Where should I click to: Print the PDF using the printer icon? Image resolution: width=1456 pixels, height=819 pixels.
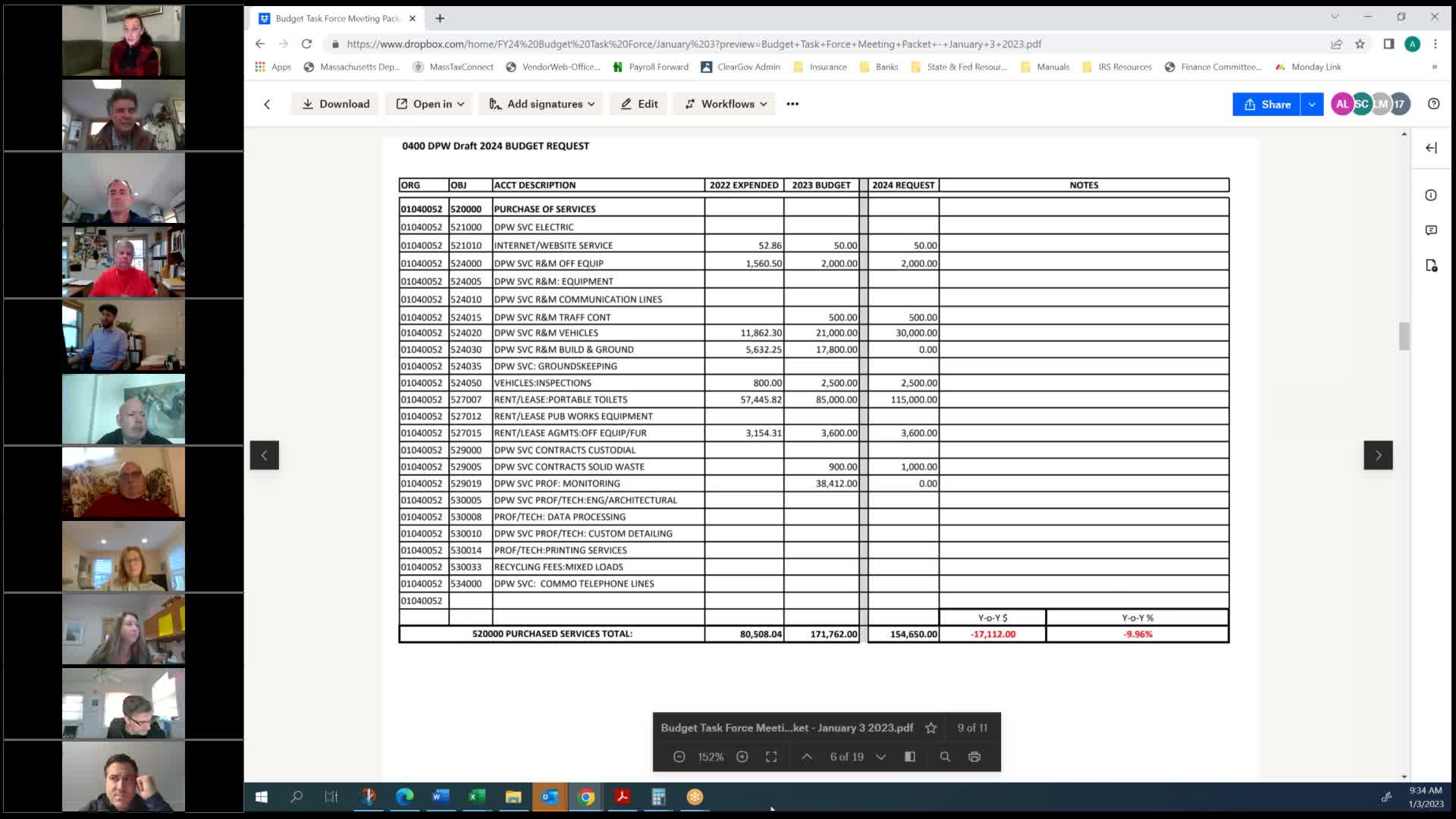point(974,756)
